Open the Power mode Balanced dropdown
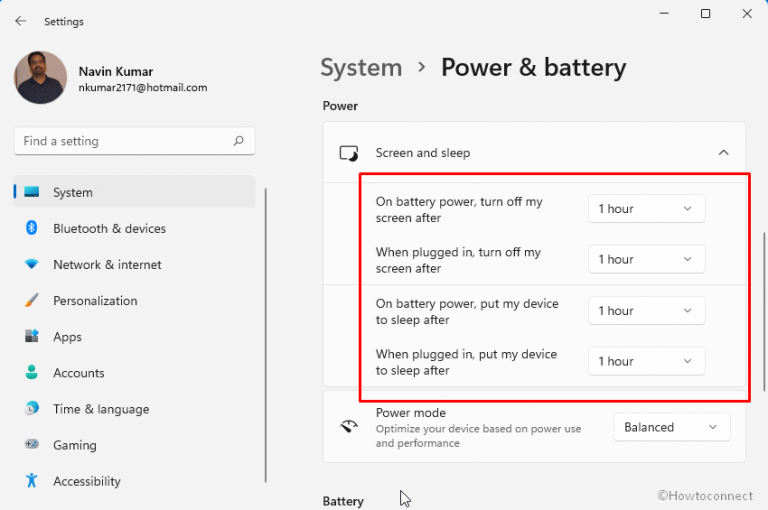768x510 pixels. pos(672,427)
